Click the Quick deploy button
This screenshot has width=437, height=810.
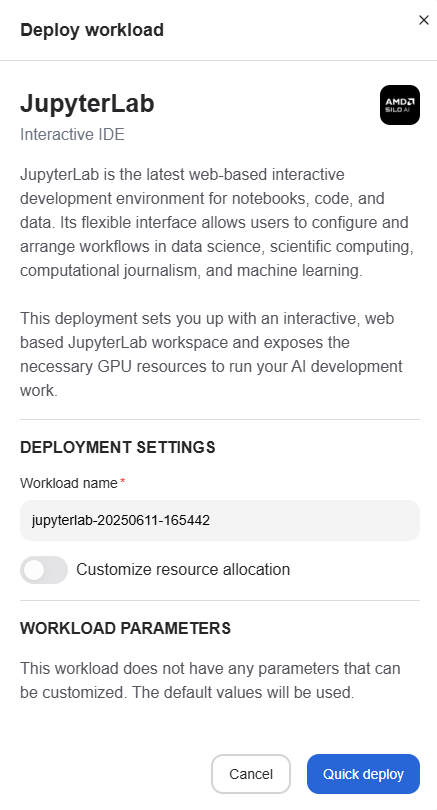363,774
